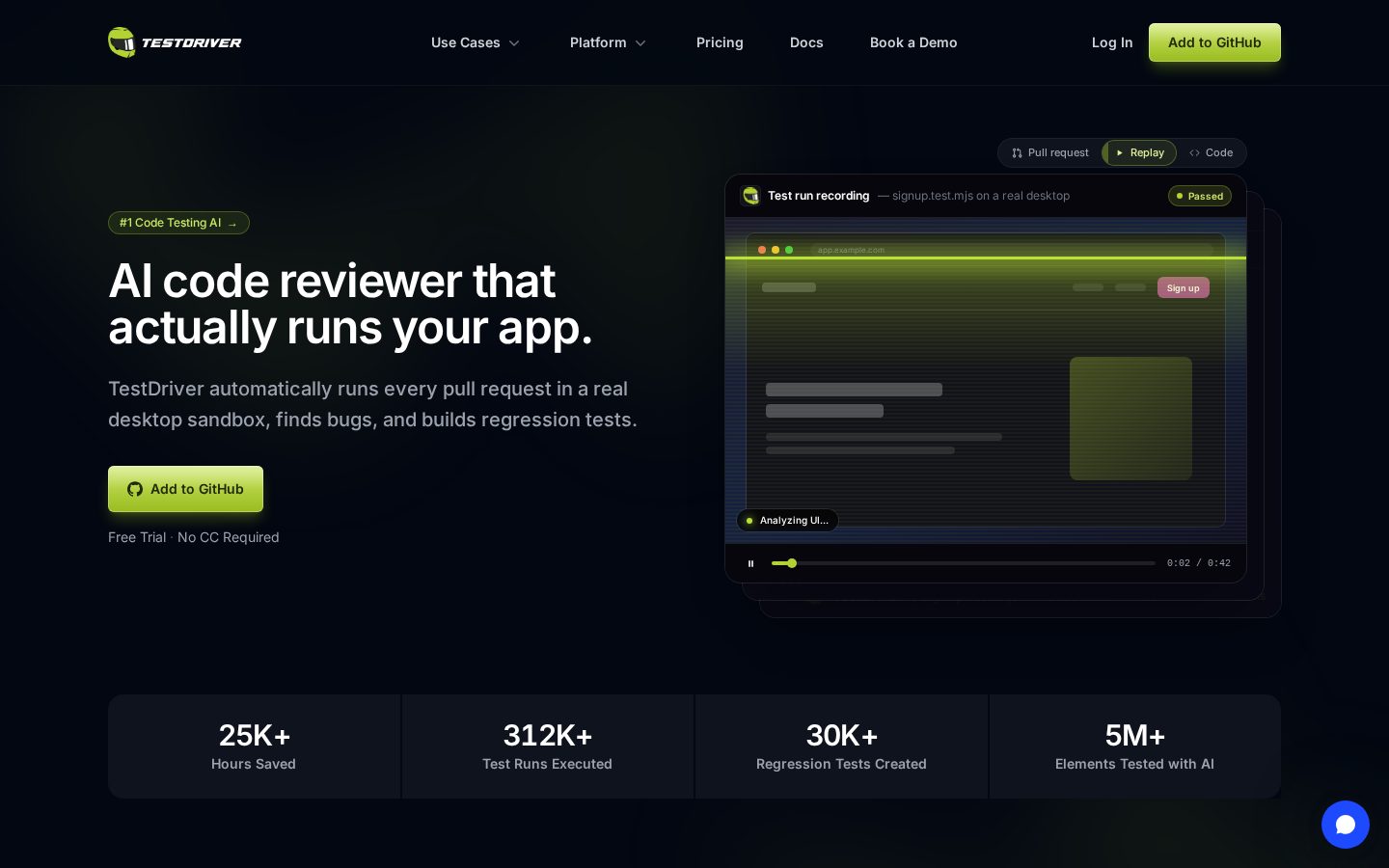Click the Replay play triangle icon
Viewport: 1389px width, 868px height.
(1120, 153)
